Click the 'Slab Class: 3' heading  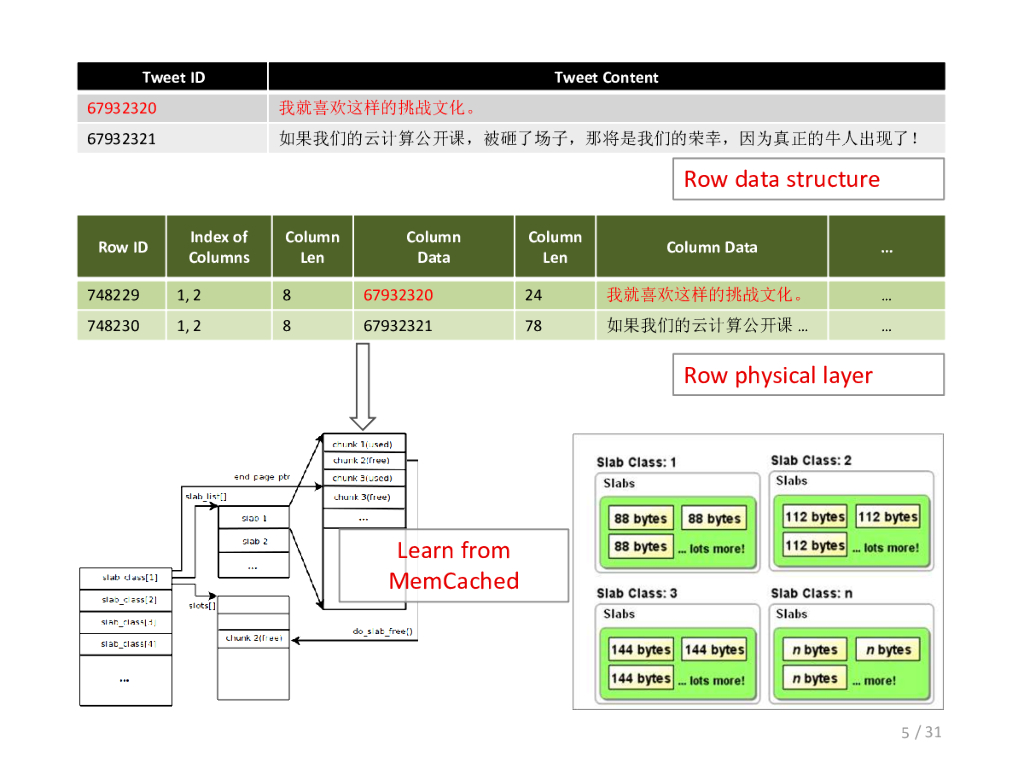click(x=637, y=593)
